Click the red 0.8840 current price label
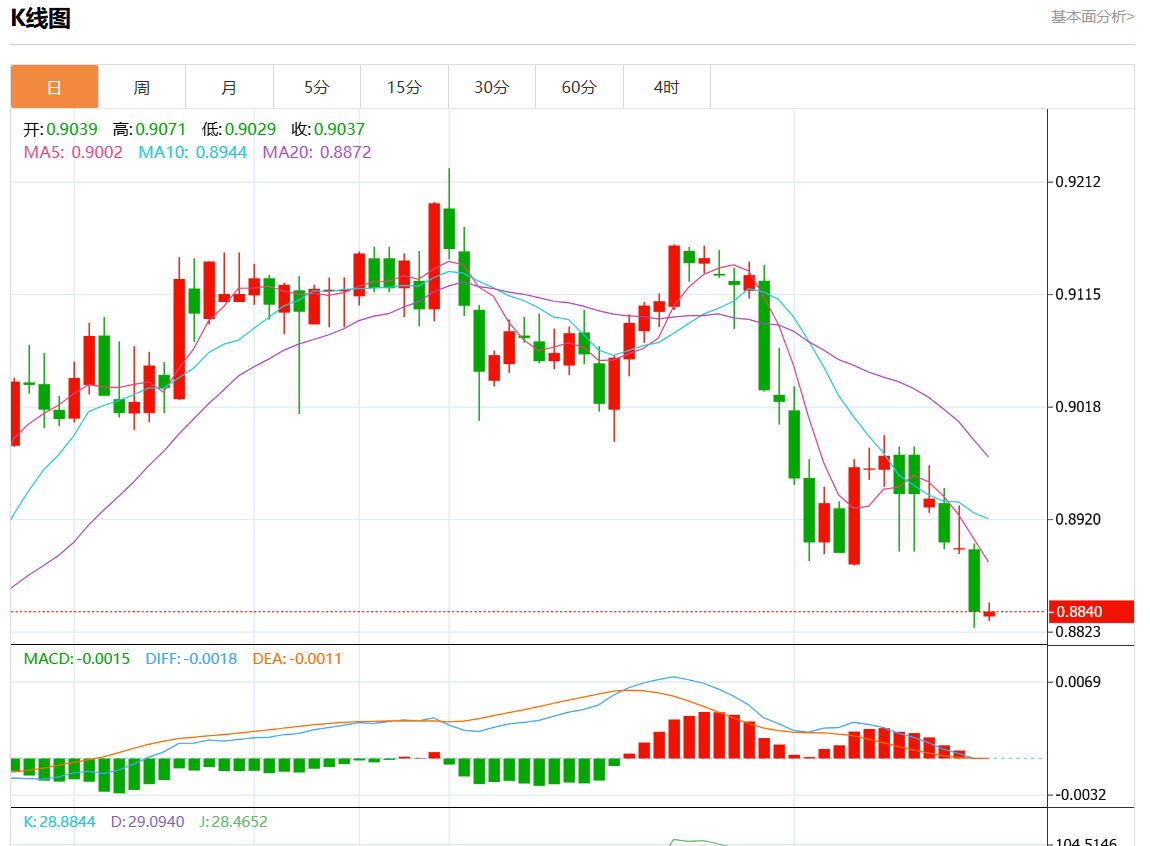 [1091, 611]
